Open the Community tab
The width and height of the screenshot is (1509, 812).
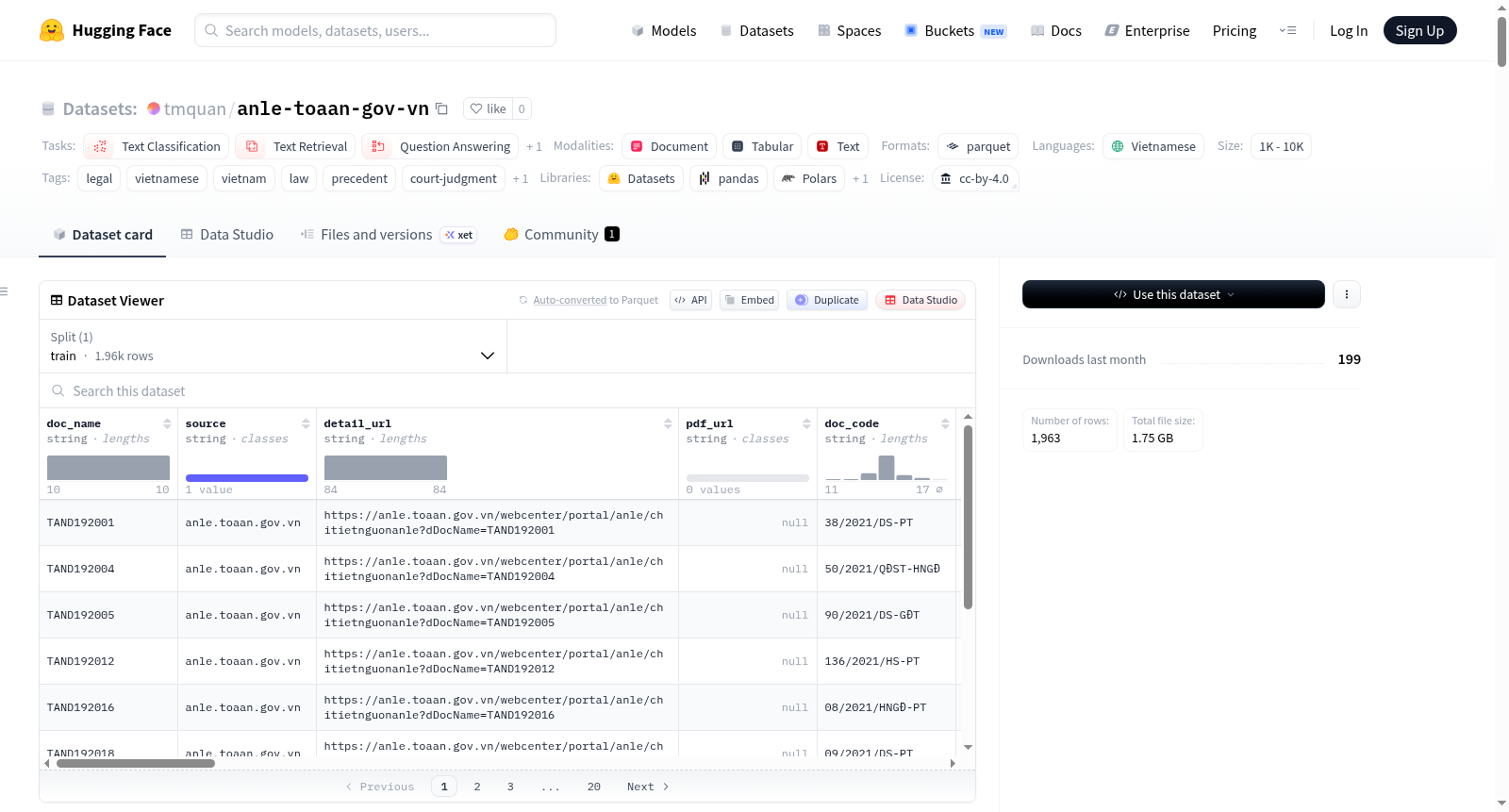562,235
